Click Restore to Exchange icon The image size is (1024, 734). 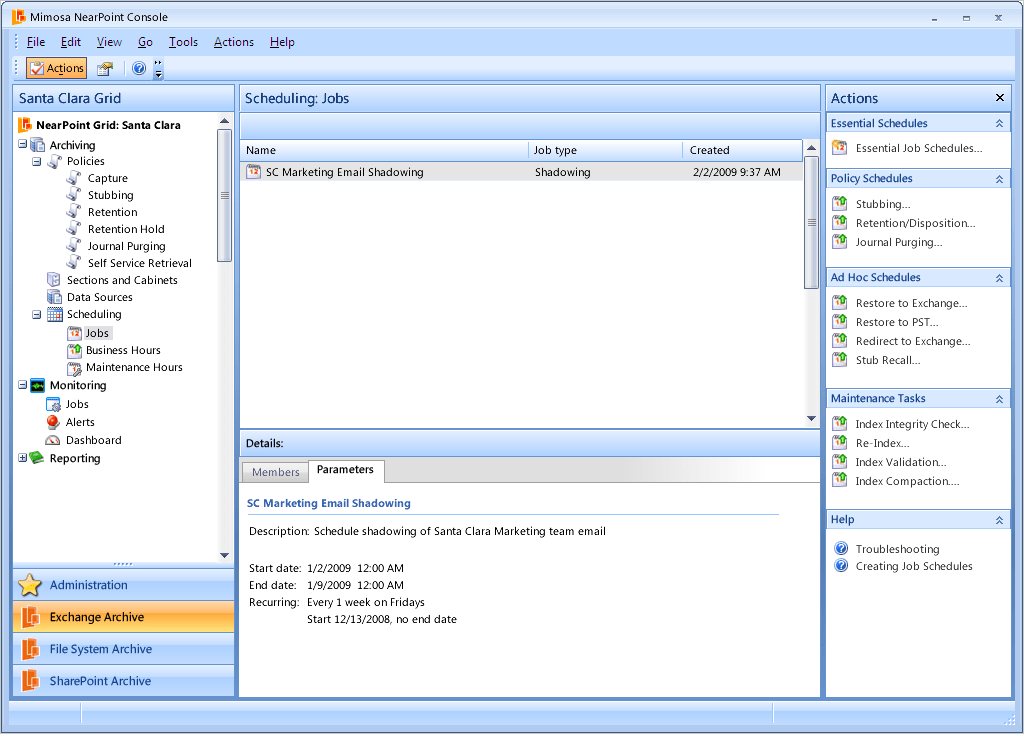click(840, 302)
